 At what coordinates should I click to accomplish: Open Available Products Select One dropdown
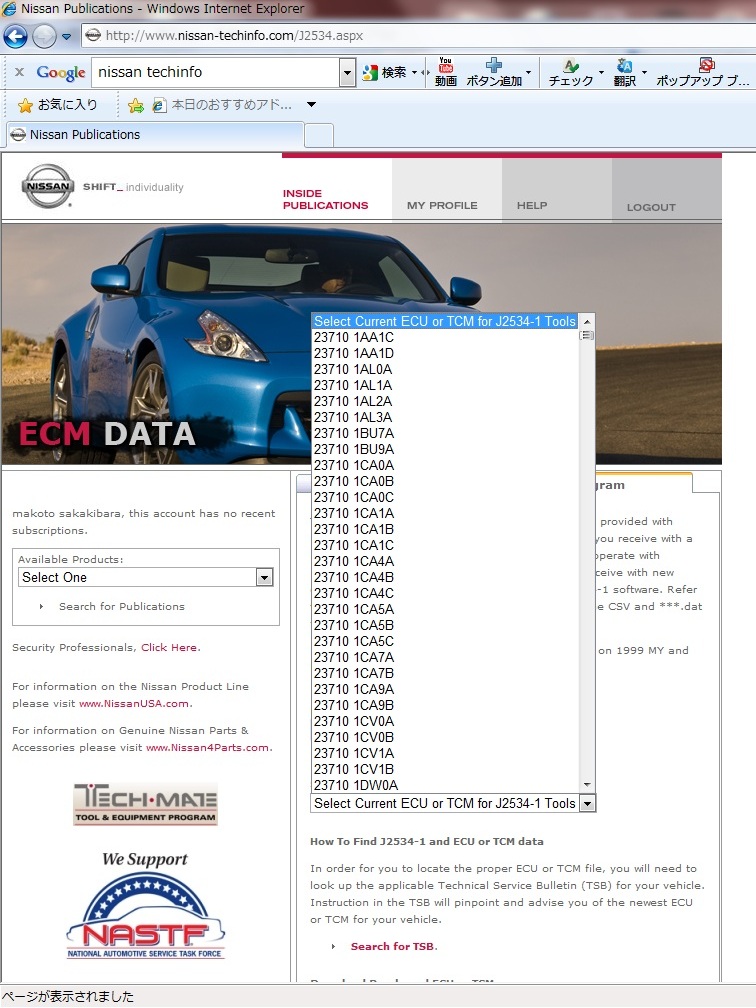tap(146, 577)
